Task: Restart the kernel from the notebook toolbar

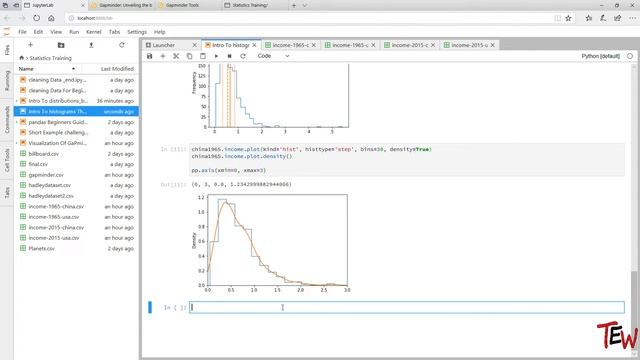Action: (x=243, y=56)
